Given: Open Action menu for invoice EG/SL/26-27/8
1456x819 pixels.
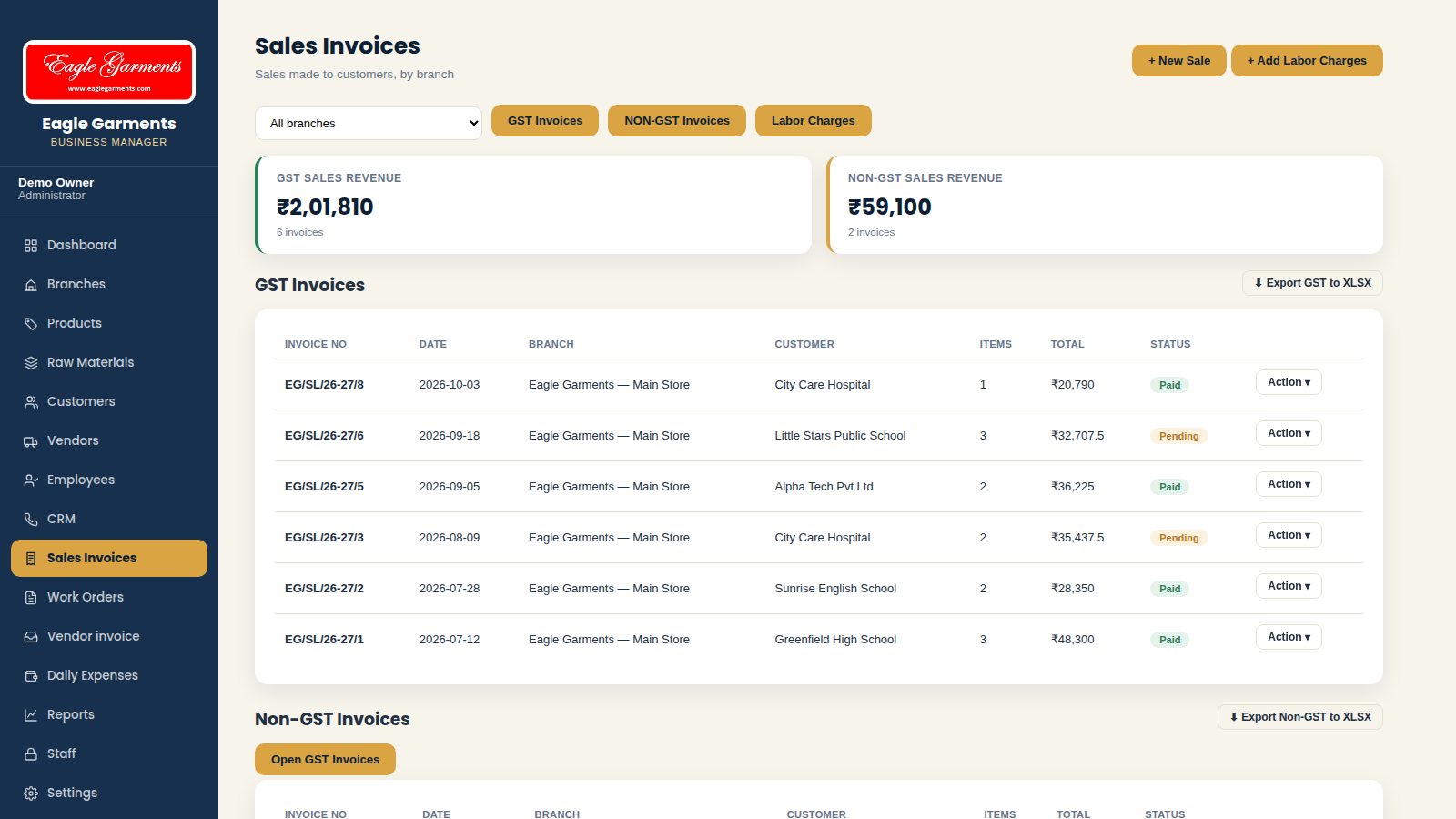Looking at the screenshot, I should point(1289,382).
